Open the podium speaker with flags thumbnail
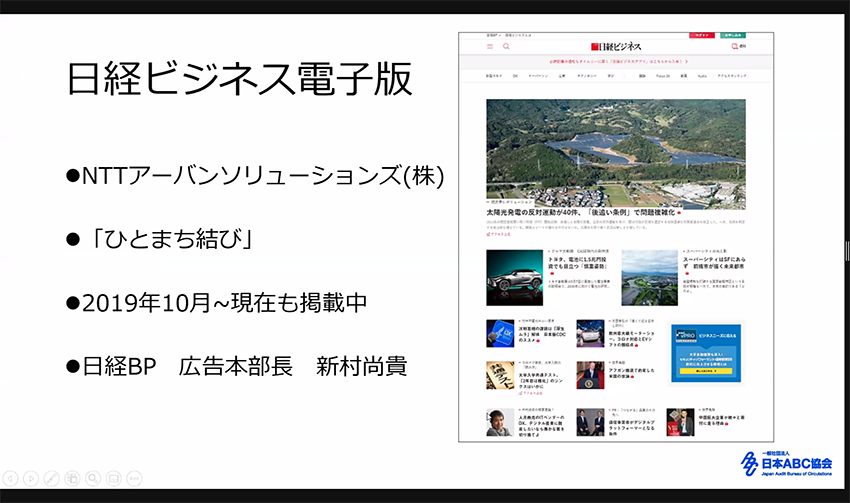 590,376
